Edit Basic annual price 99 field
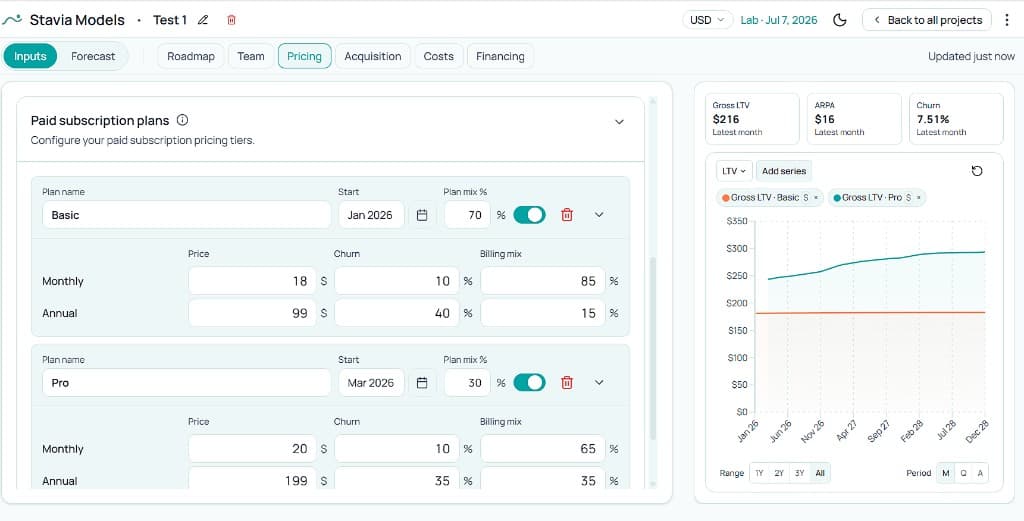Screen dimensions: 1024x521 click(x=252, y=313)
